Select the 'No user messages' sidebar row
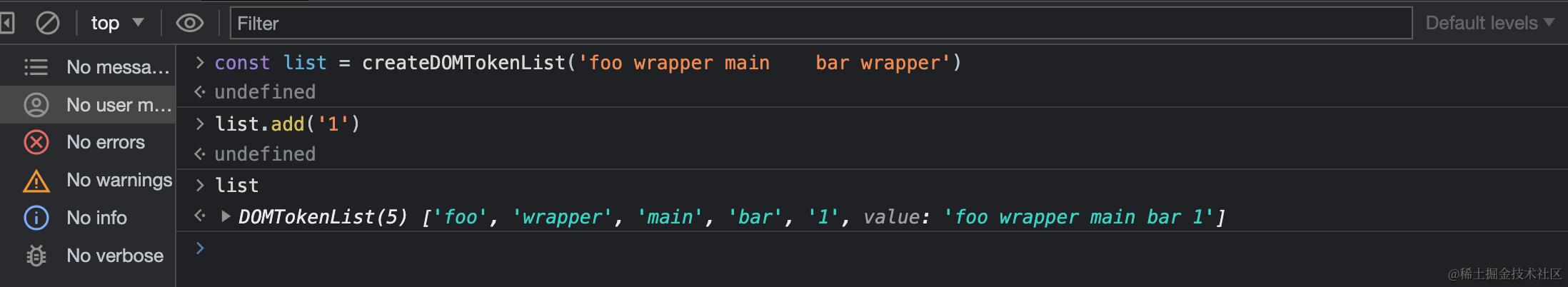The image size is (1568, 287). [88, 105]
